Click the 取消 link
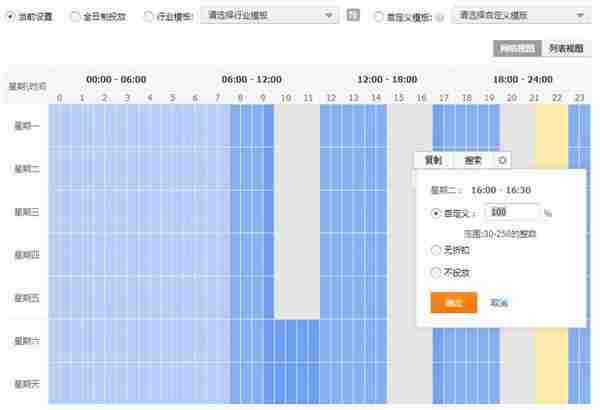600x410 pixels. (x=499, y=303)
